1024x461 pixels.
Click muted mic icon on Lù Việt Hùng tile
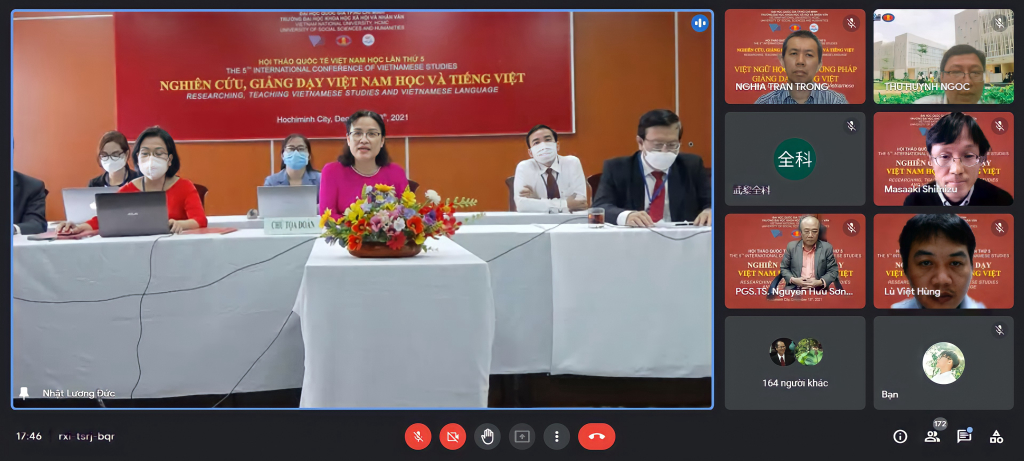point(999,228)
